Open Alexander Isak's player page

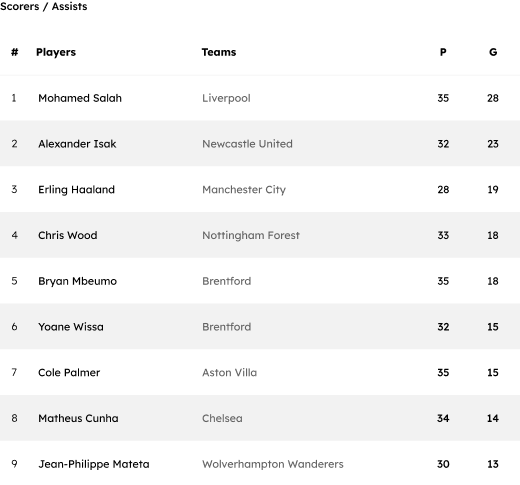point(77,144)
